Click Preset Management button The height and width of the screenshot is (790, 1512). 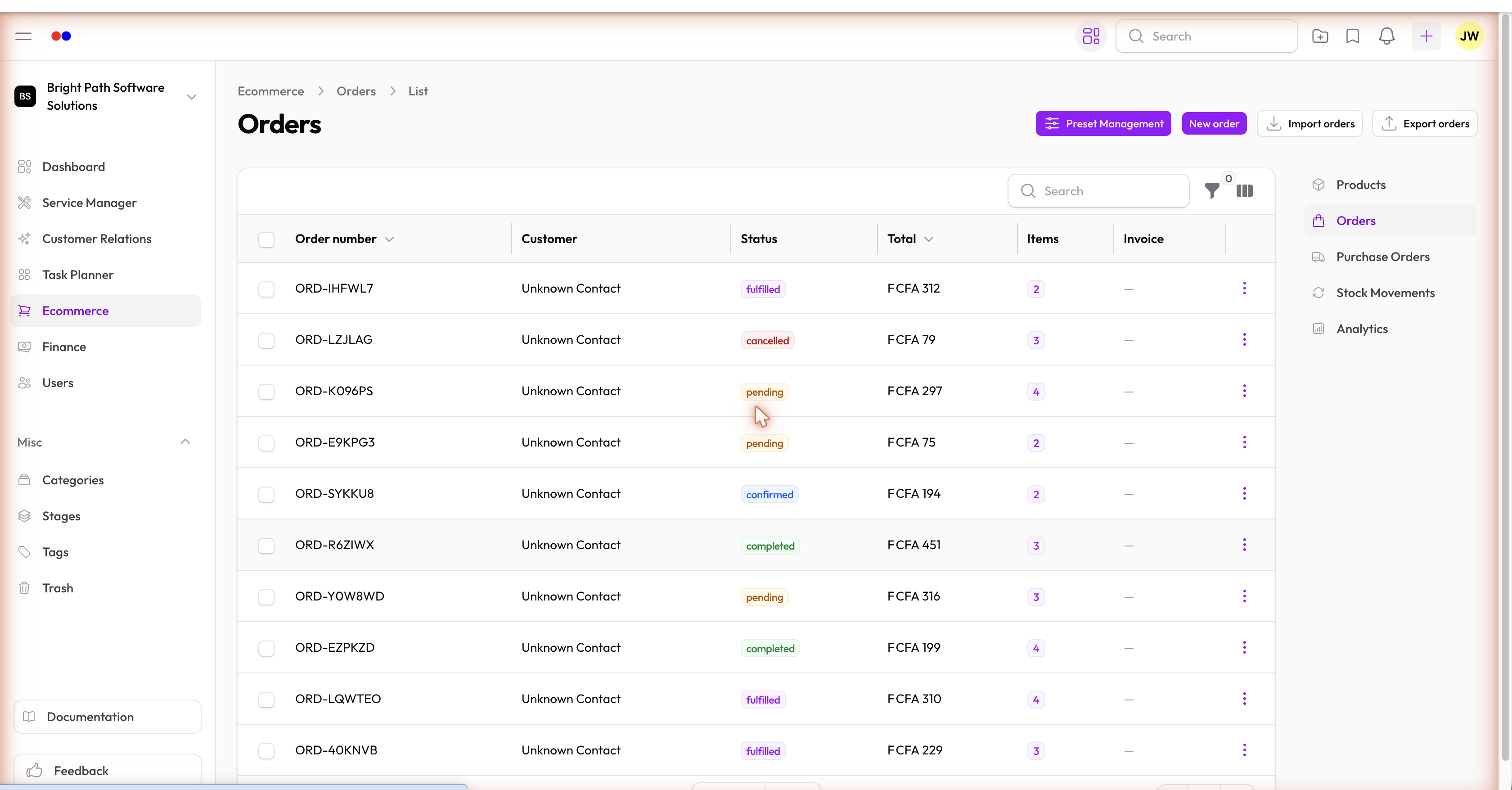point(1103,124)
